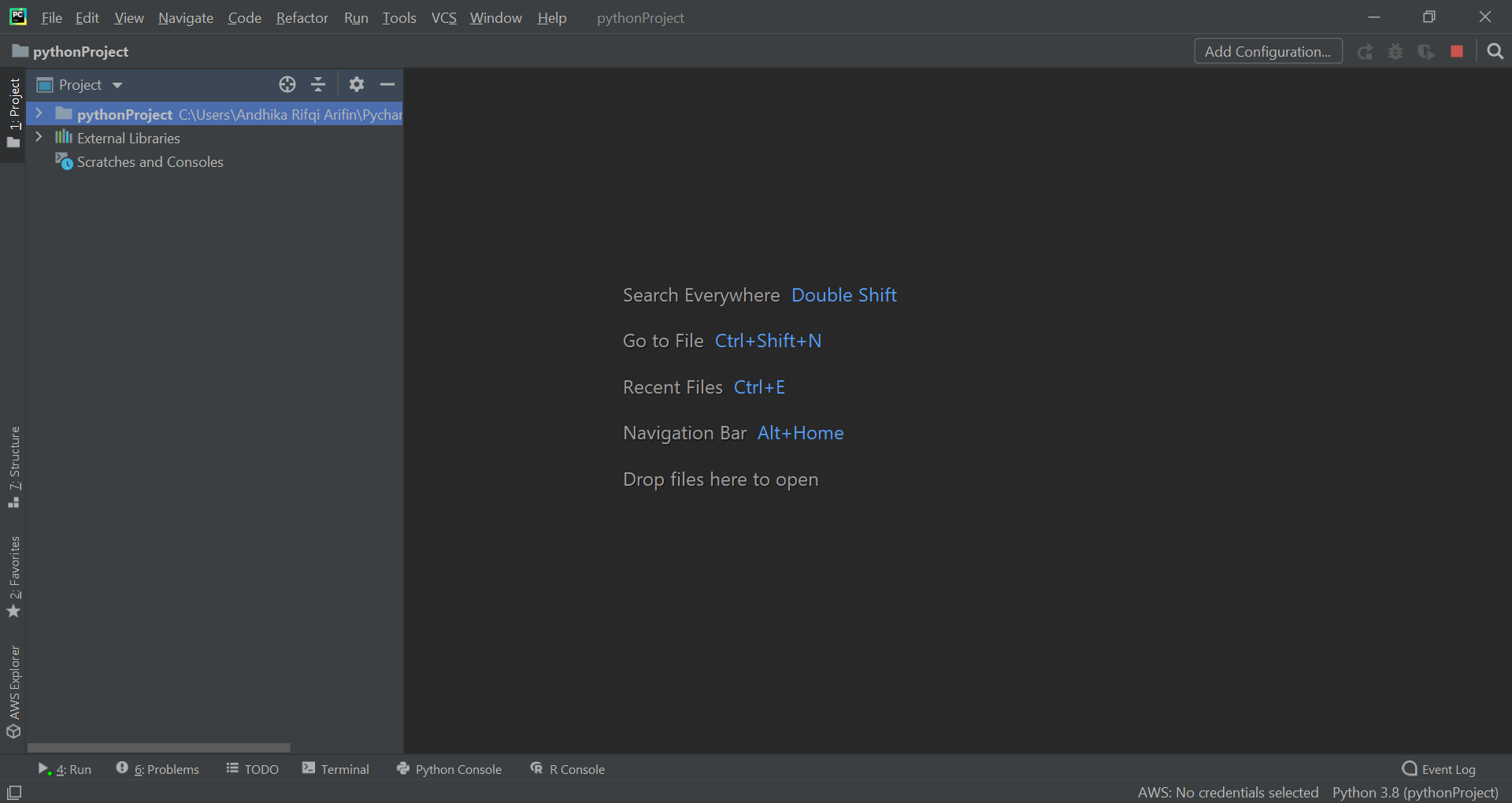Open Search Everywhere magnifier icon

pyautogui.click(x=1495, y=51)
